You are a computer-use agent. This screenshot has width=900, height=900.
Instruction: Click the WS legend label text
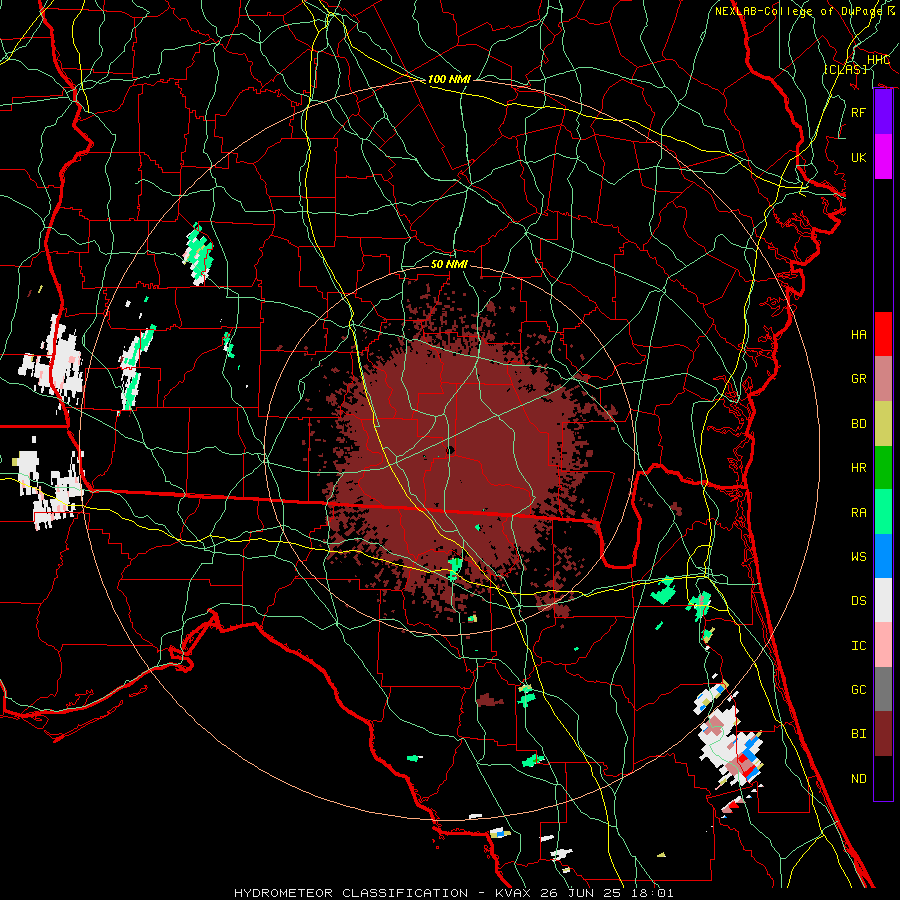click(x=859, y=556)
